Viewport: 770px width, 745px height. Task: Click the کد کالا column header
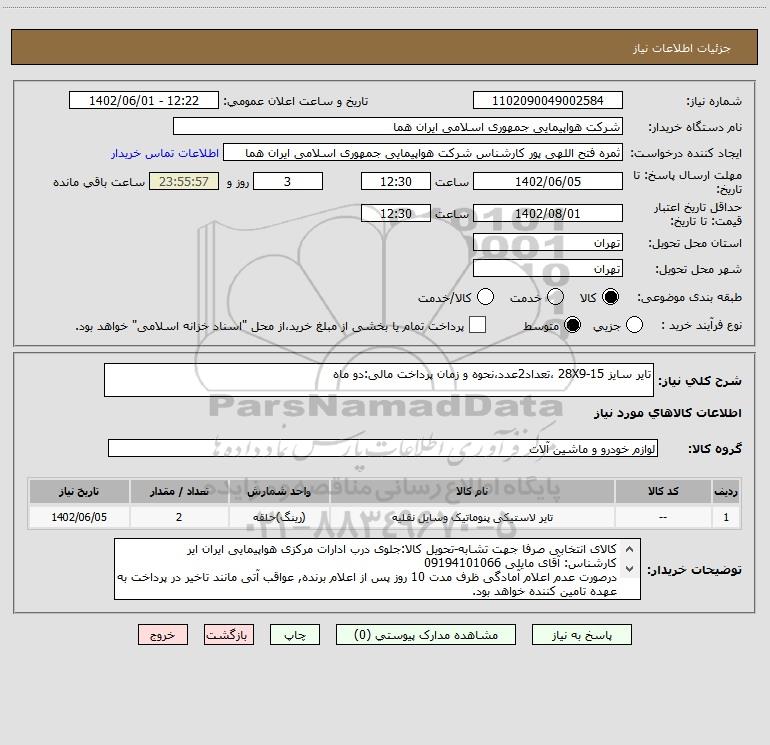pyautogui.click(x=663, y=491)
